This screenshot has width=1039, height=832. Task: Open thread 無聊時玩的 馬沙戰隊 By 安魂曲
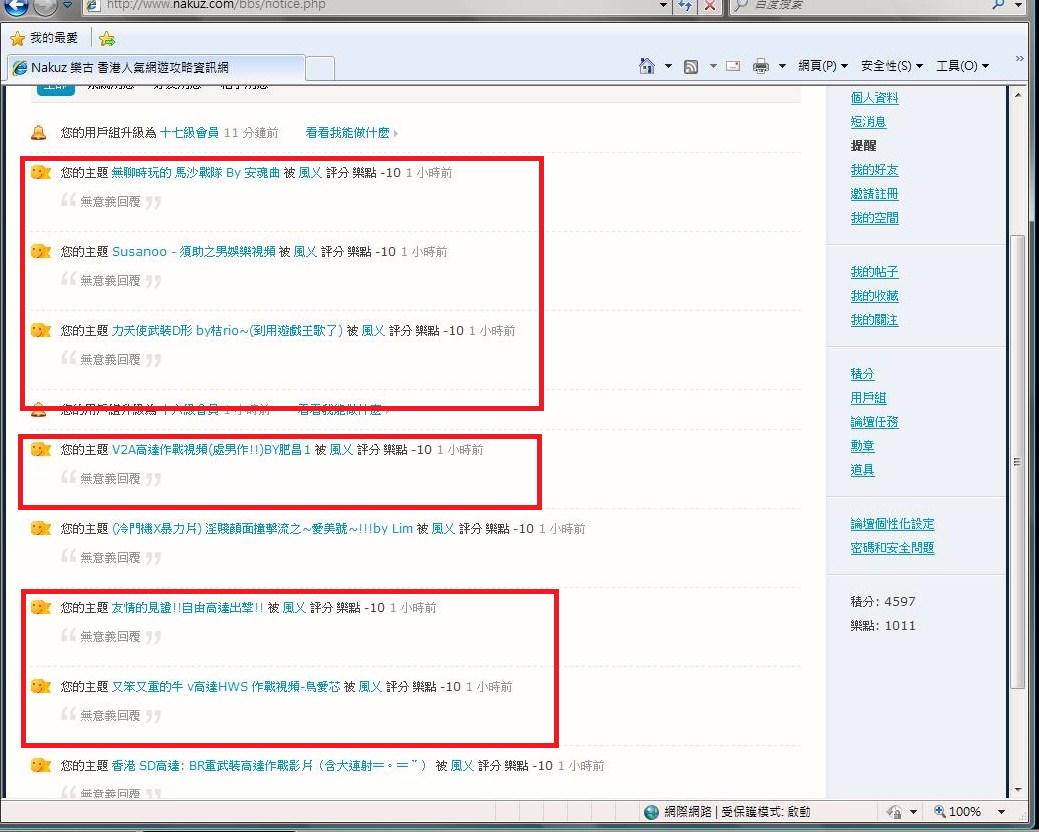click(x=195, y=173)
